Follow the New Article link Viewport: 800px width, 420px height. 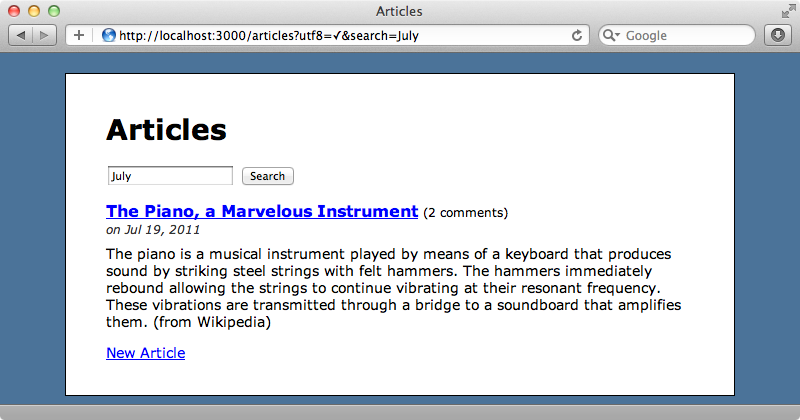tap(145, 353)
